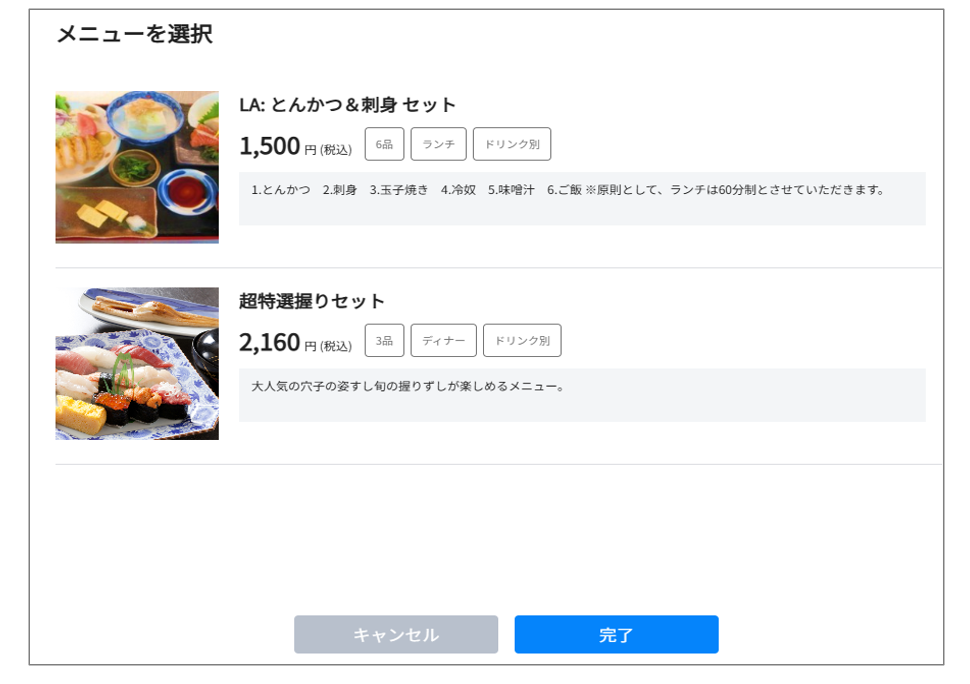Select the 1.とんかつ 2.刺身 course item list

(416, 190)
